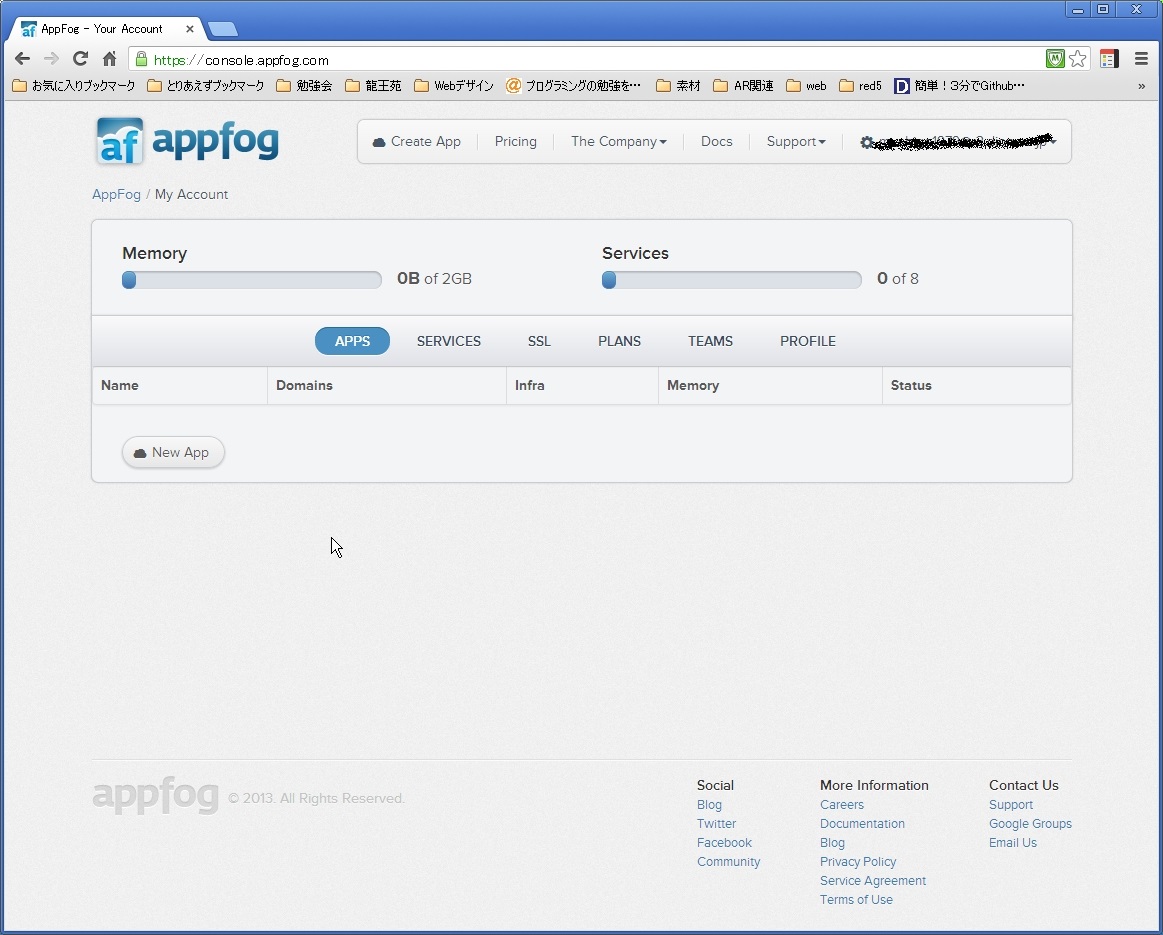Open the 素材 bookmark folder
The width and height of the screenshot is (1163, 935).
click(x=678, y=86)
